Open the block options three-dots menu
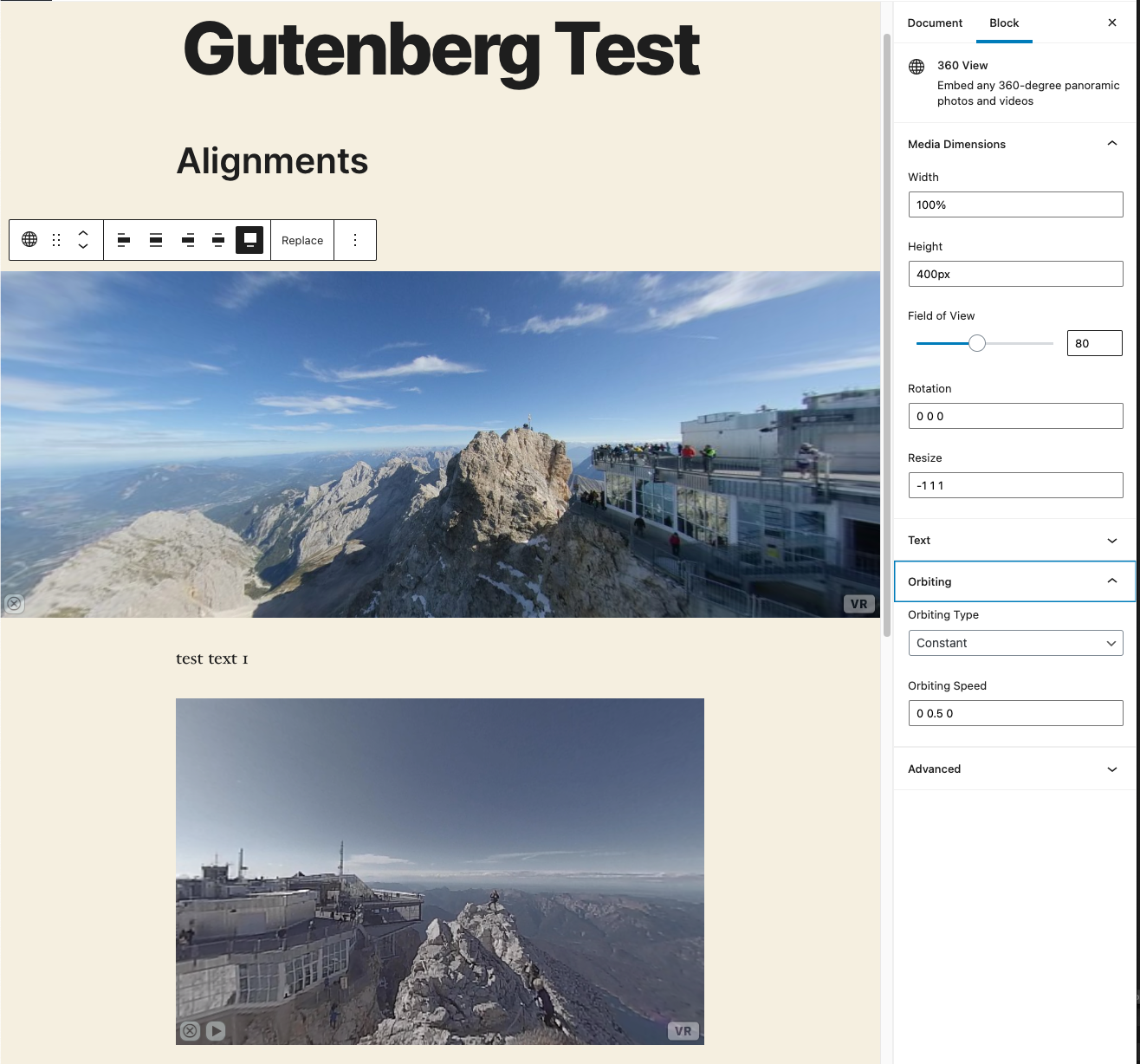Image resolution: width=1140 pixels, height=1064 pixels. (355, 240)
